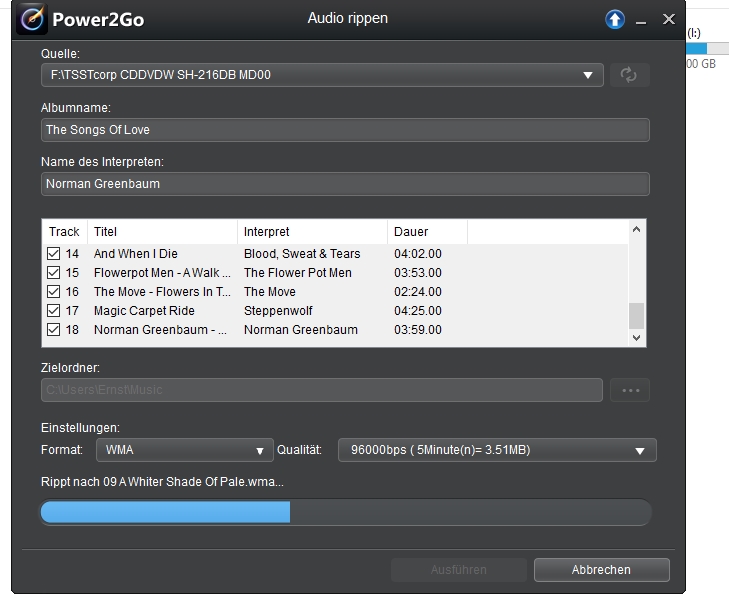Deselect track 18 Norman Greenbaum checkbox
Viewport: 729px width, 599px height.
tap(53, 330)
